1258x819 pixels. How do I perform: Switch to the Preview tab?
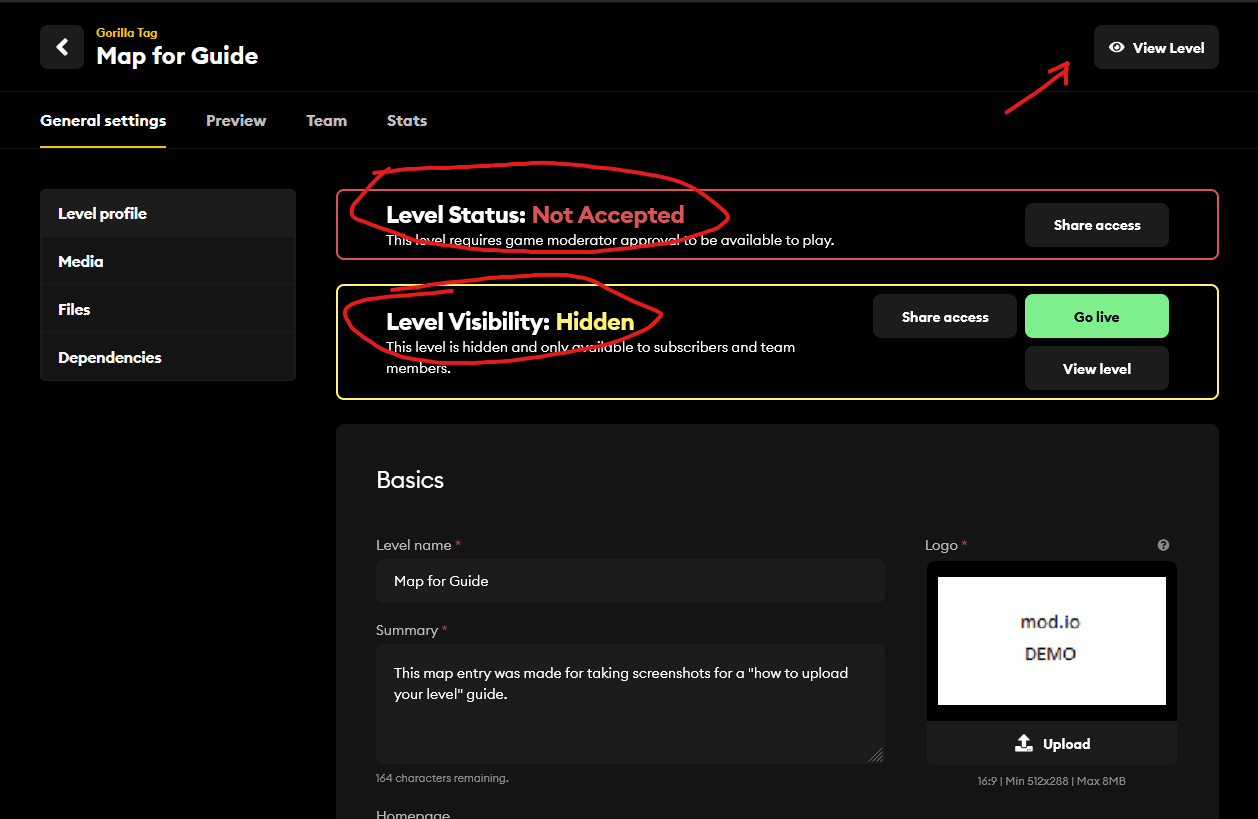pyautogui.click(x=236, y=121)
